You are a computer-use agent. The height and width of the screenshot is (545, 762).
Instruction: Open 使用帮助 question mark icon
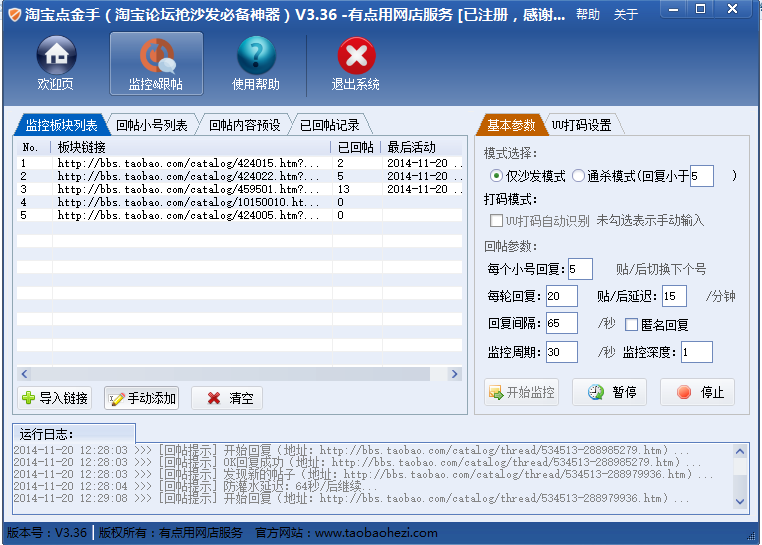(x=256, y=64)
